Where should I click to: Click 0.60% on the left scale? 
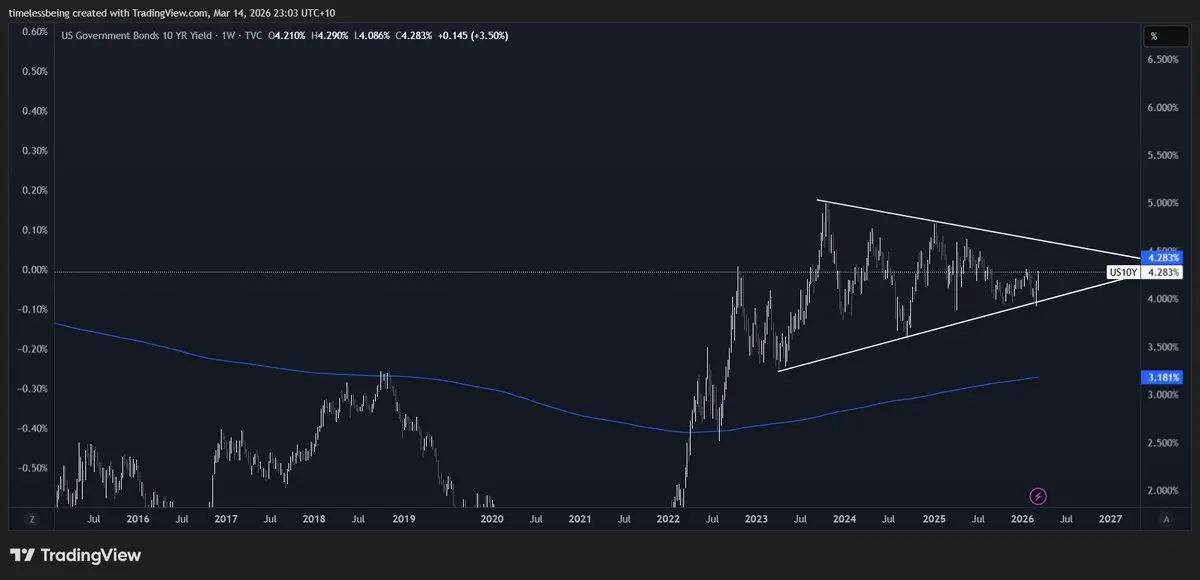(34, 32)
